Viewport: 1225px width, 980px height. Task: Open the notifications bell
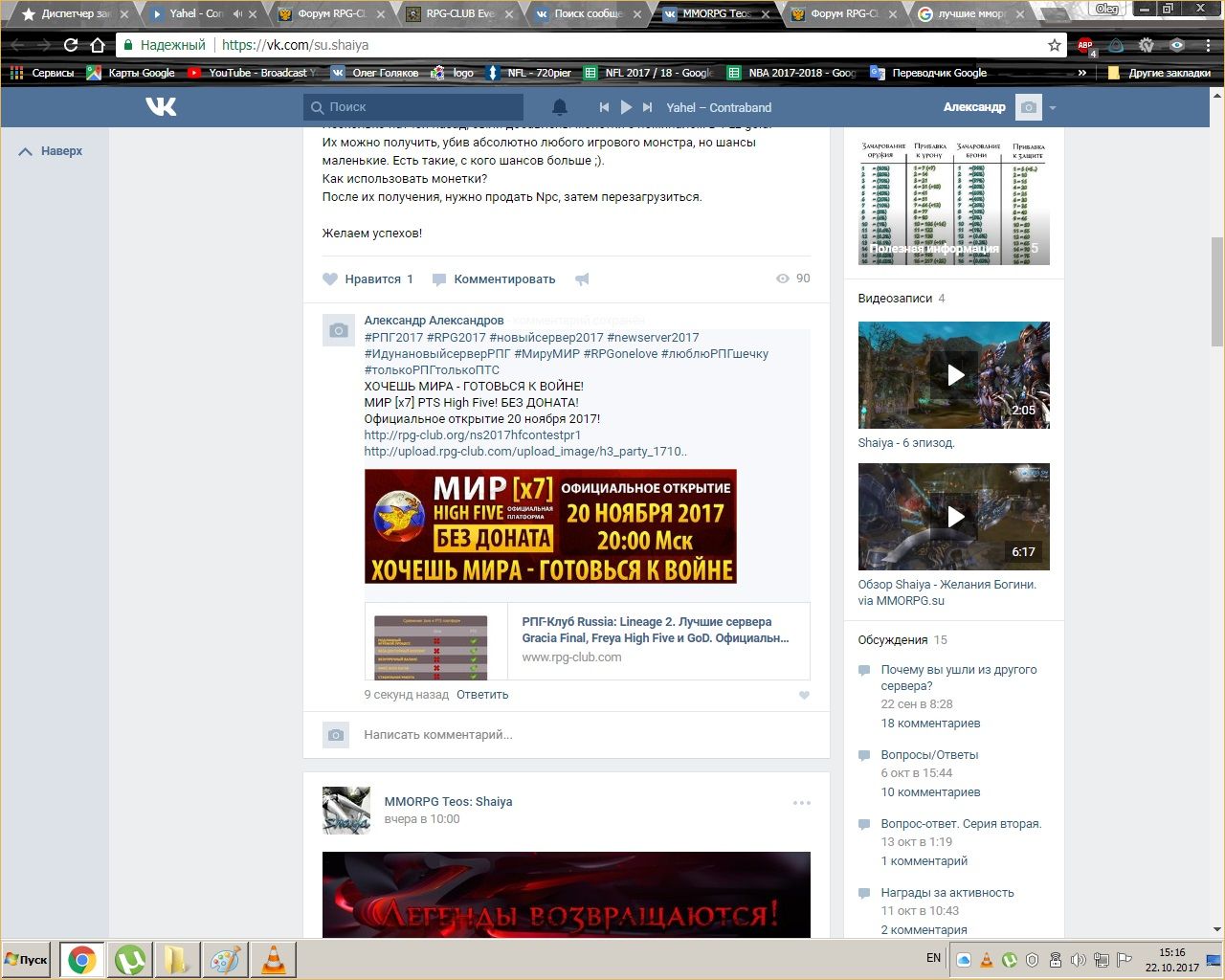(560, 107)
